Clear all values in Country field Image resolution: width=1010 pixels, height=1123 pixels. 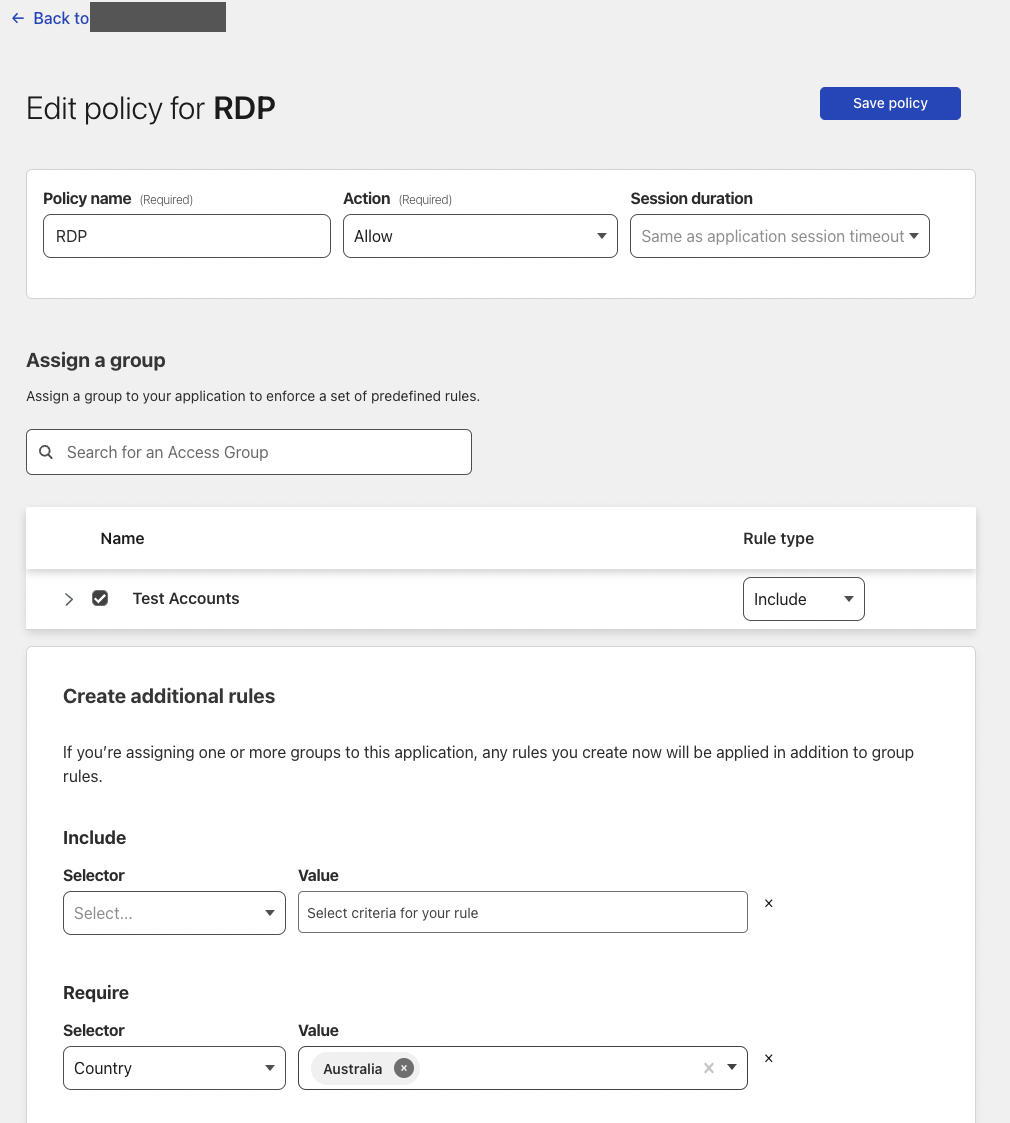(708, 1068)
